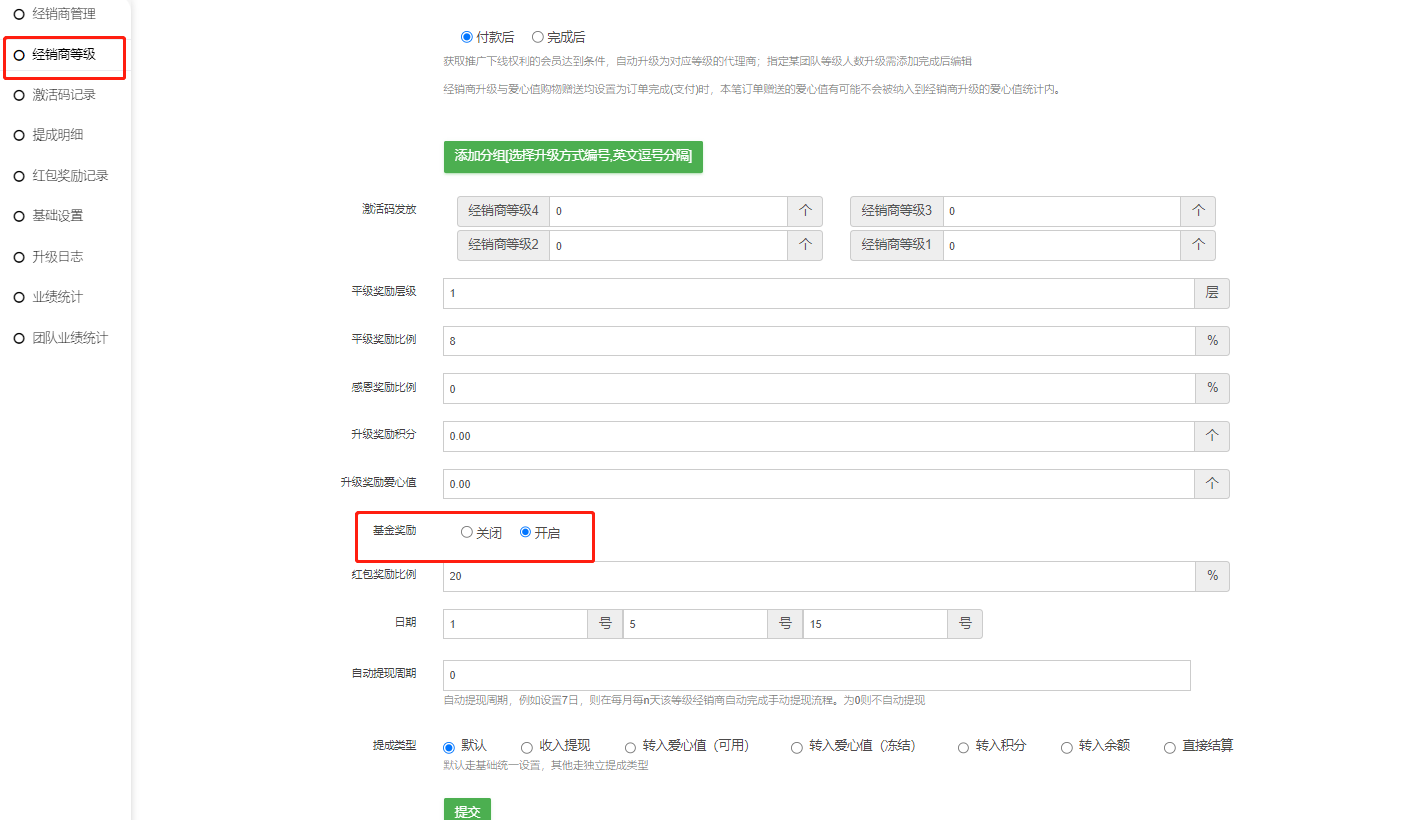The image size is (1402, 820).
Task: Click the circle icon beside 团队业绩统计
Action: click(x=19, y=338)
